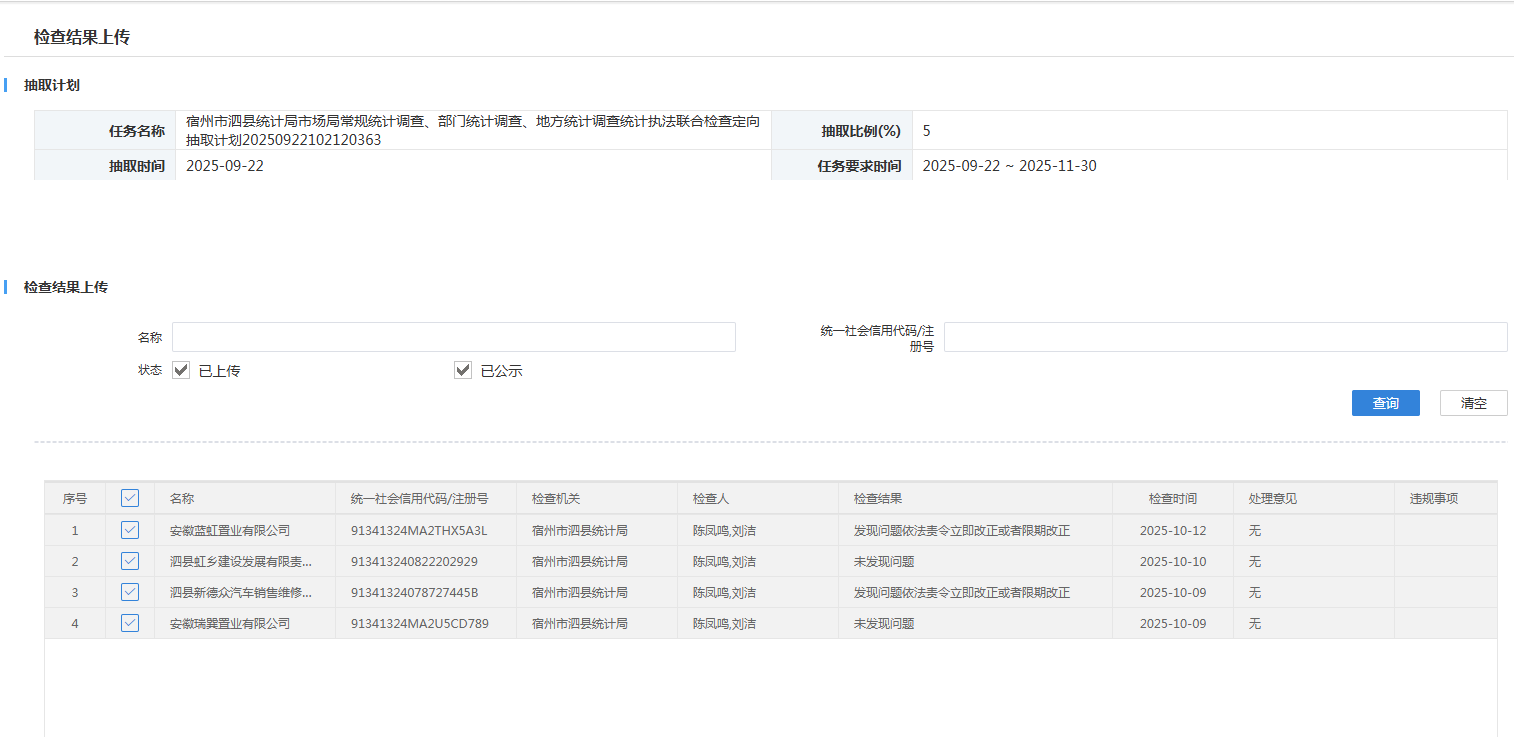
Task: Click the 违规事项 column header
Action: [x=1433, y=498]
